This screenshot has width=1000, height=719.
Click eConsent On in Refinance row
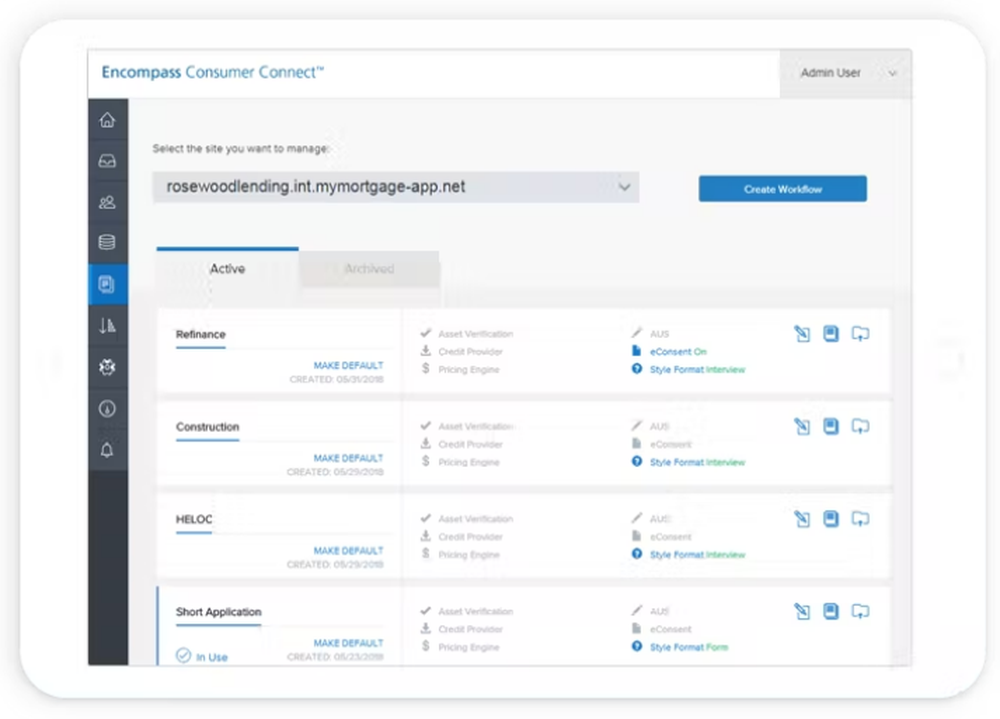678,352
